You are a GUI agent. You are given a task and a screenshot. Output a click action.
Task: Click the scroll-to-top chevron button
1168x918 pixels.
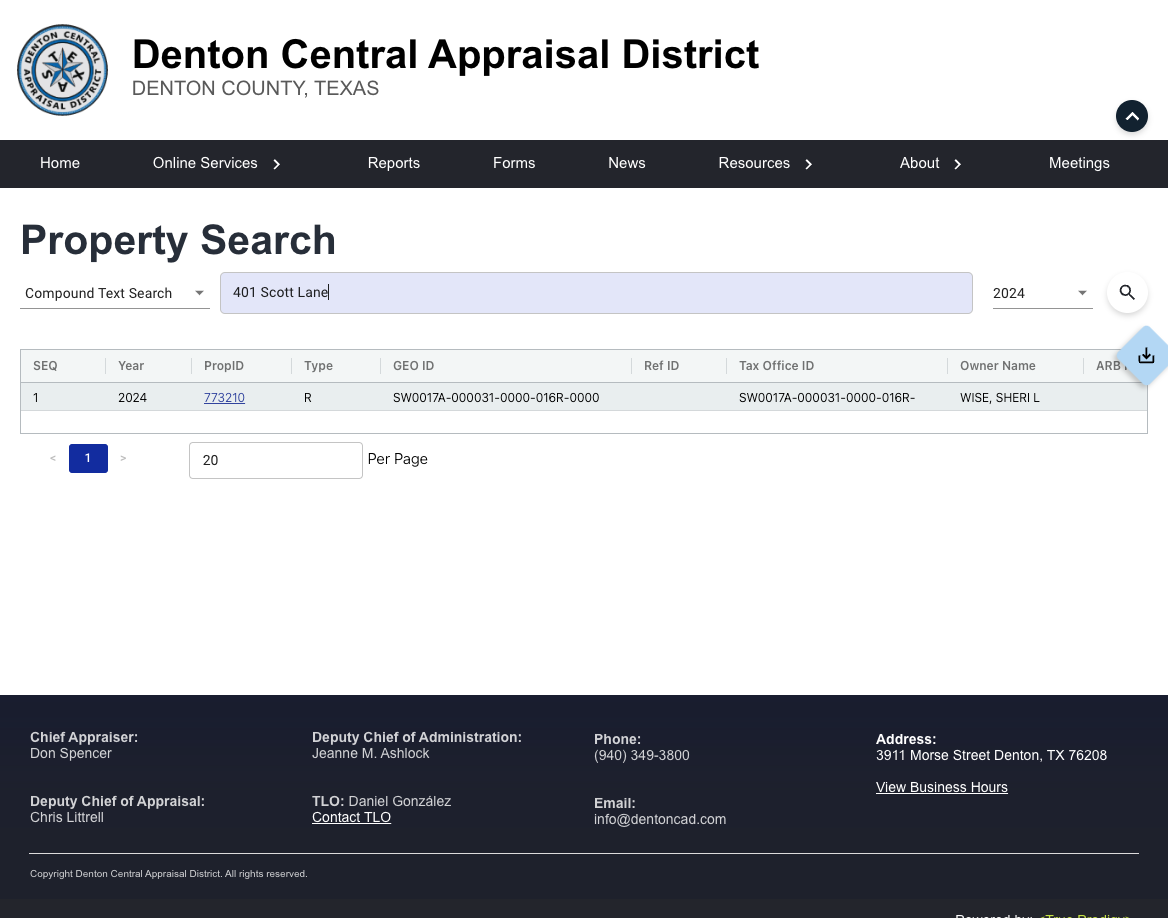click(1132, 116)
